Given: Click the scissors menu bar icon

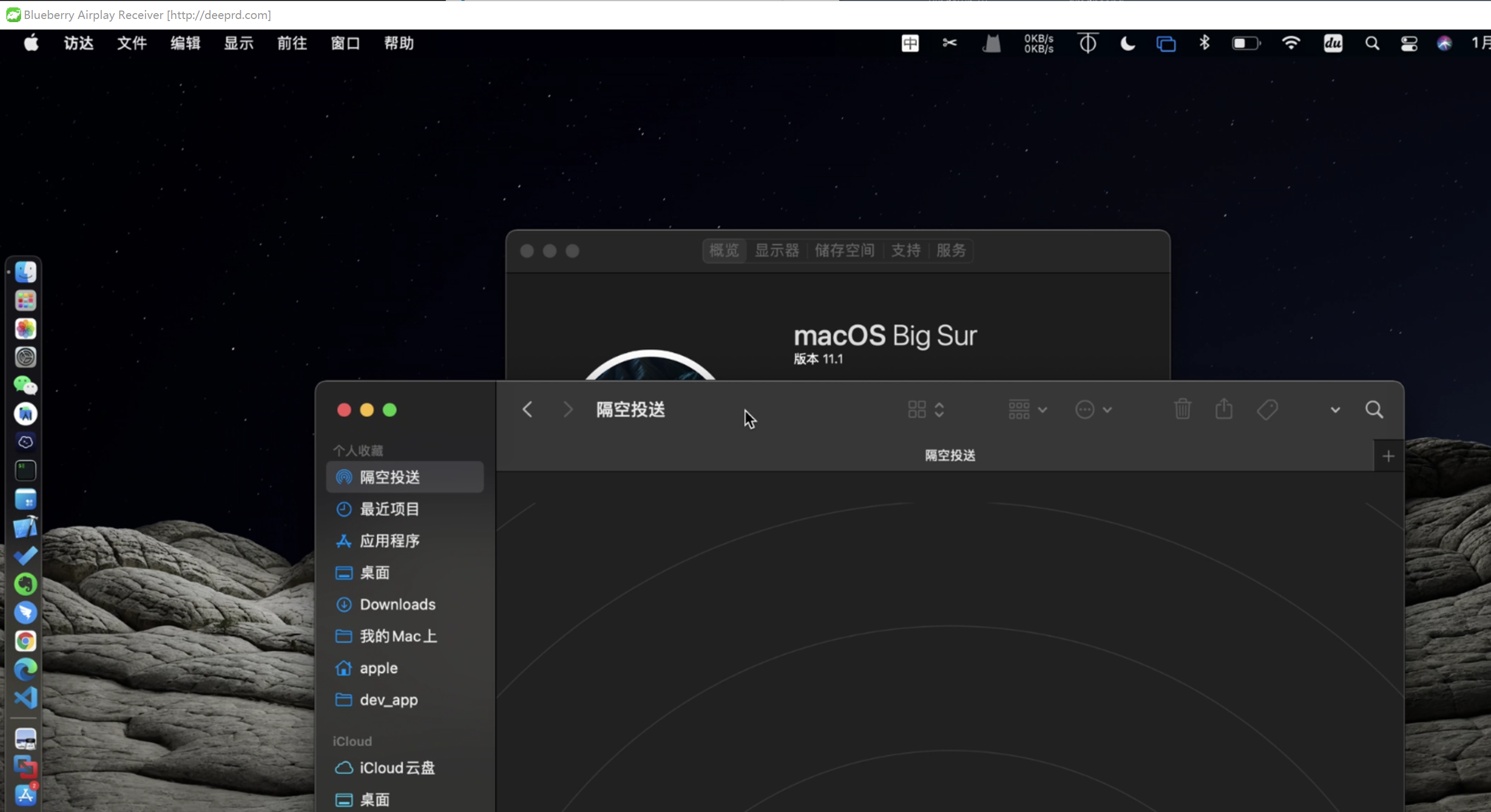Looking at the screenshot, I should (949, 43).
